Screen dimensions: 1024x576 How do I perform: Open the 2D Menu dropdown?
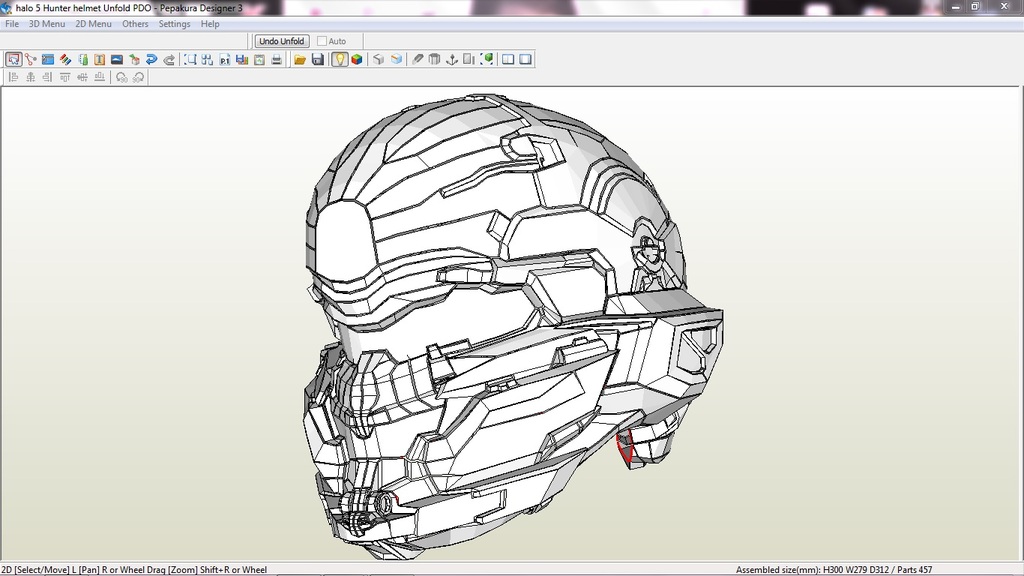click(x=93, y=24)
